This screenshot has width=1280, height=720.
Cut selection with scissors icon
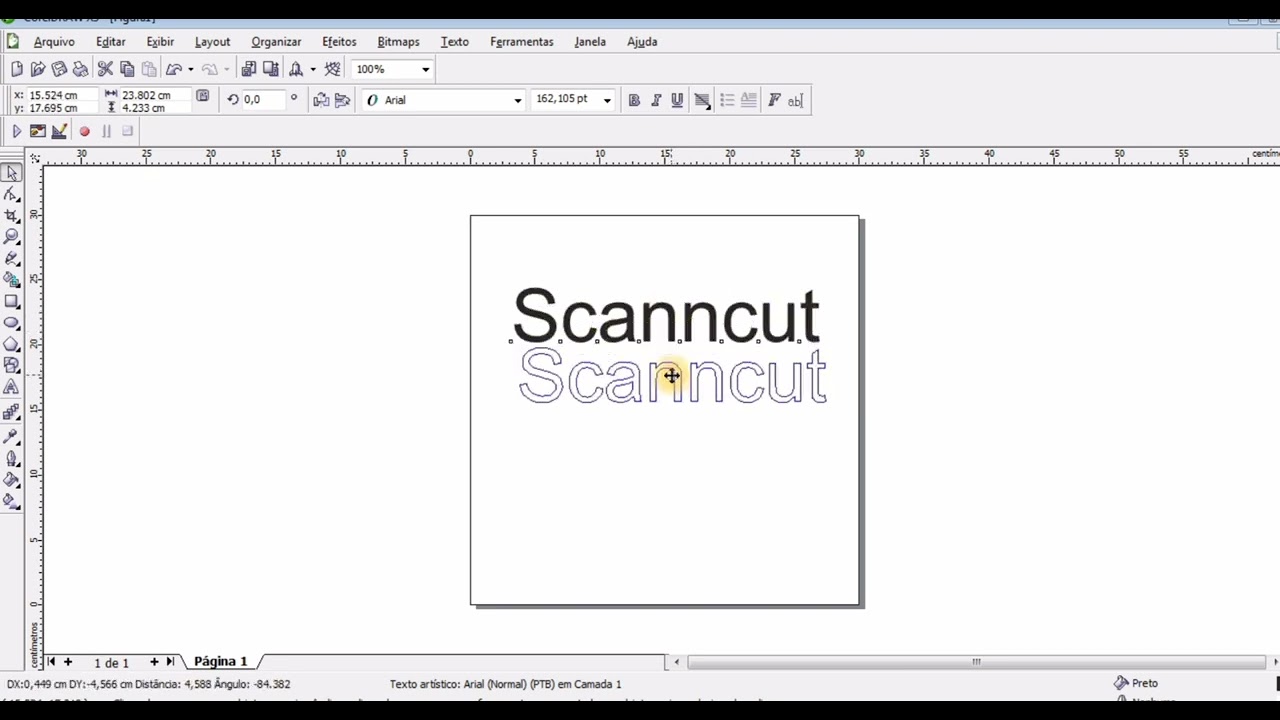click(x=105, y=69)
